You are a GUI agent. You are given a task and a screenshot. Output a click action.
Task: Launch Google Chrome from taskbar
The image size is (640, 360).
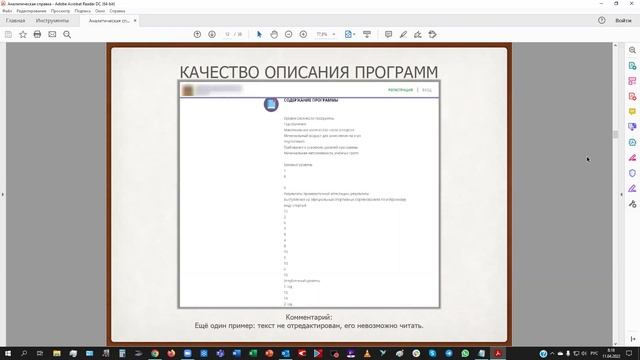point(155,353)
